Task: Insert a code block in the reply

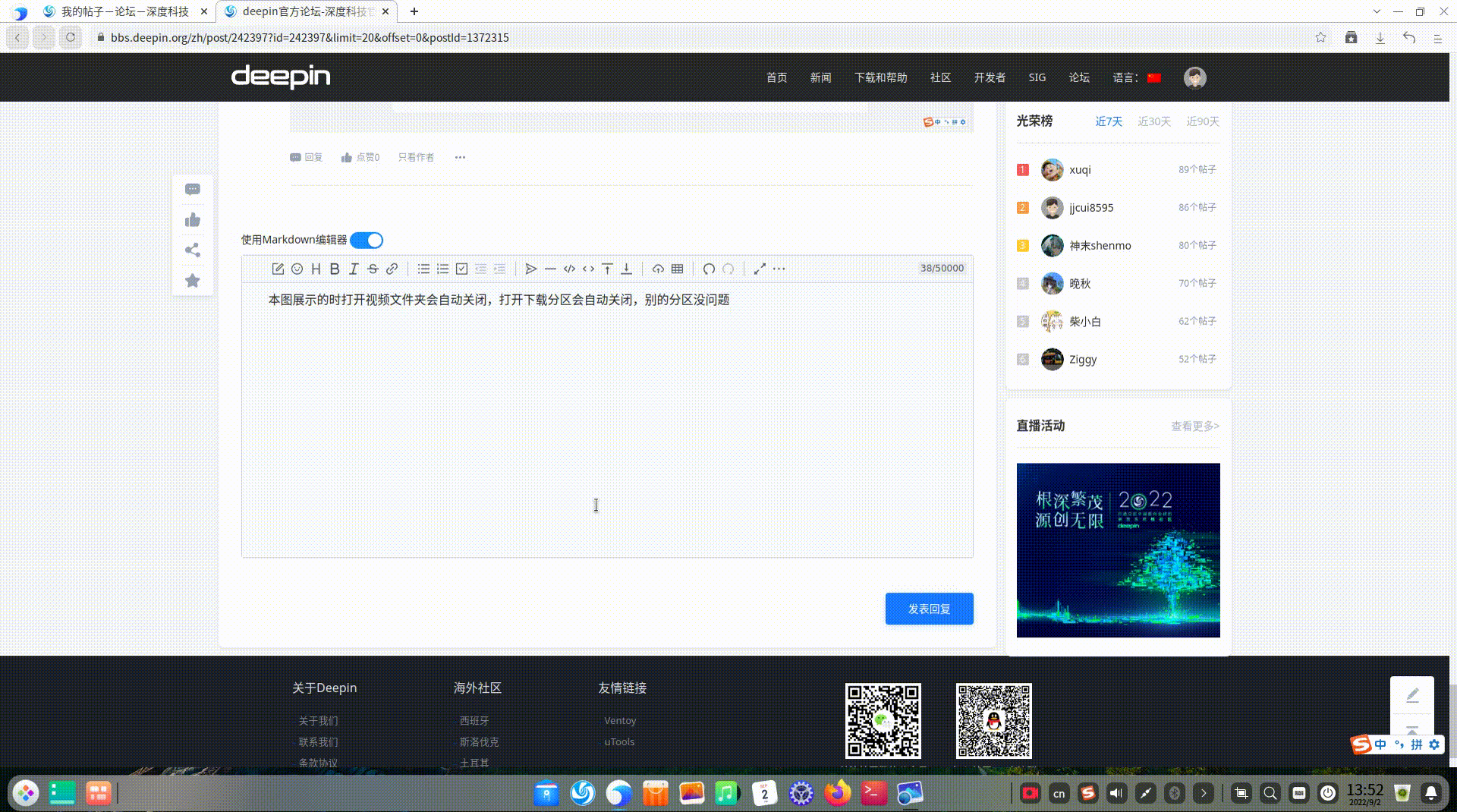Action: point(570,269)
